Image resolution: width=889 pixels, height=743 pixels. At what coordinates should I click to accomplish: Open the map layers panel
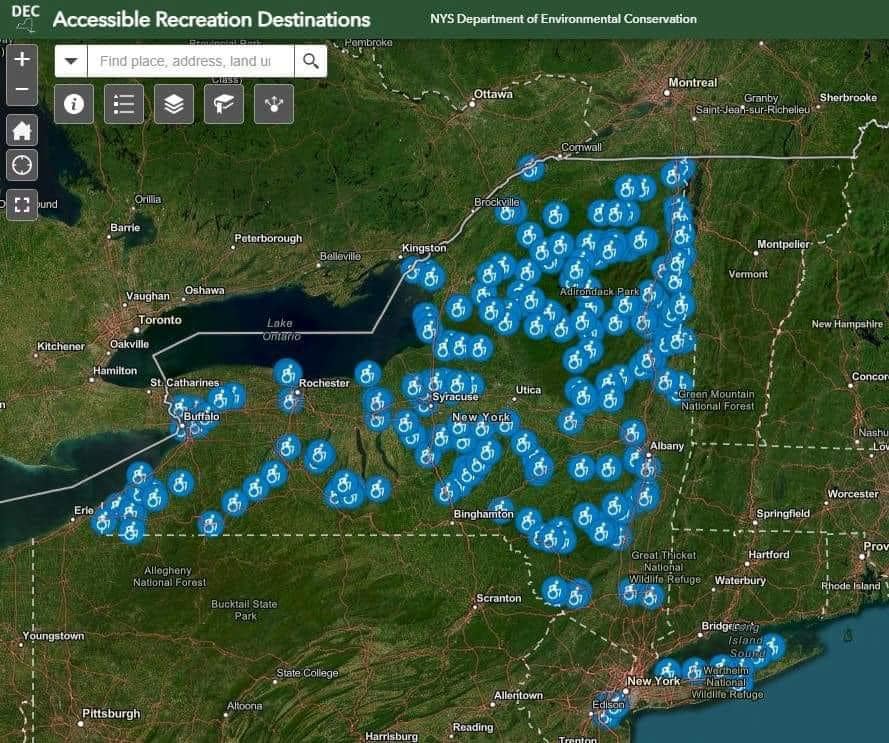(x=173, y=104)
